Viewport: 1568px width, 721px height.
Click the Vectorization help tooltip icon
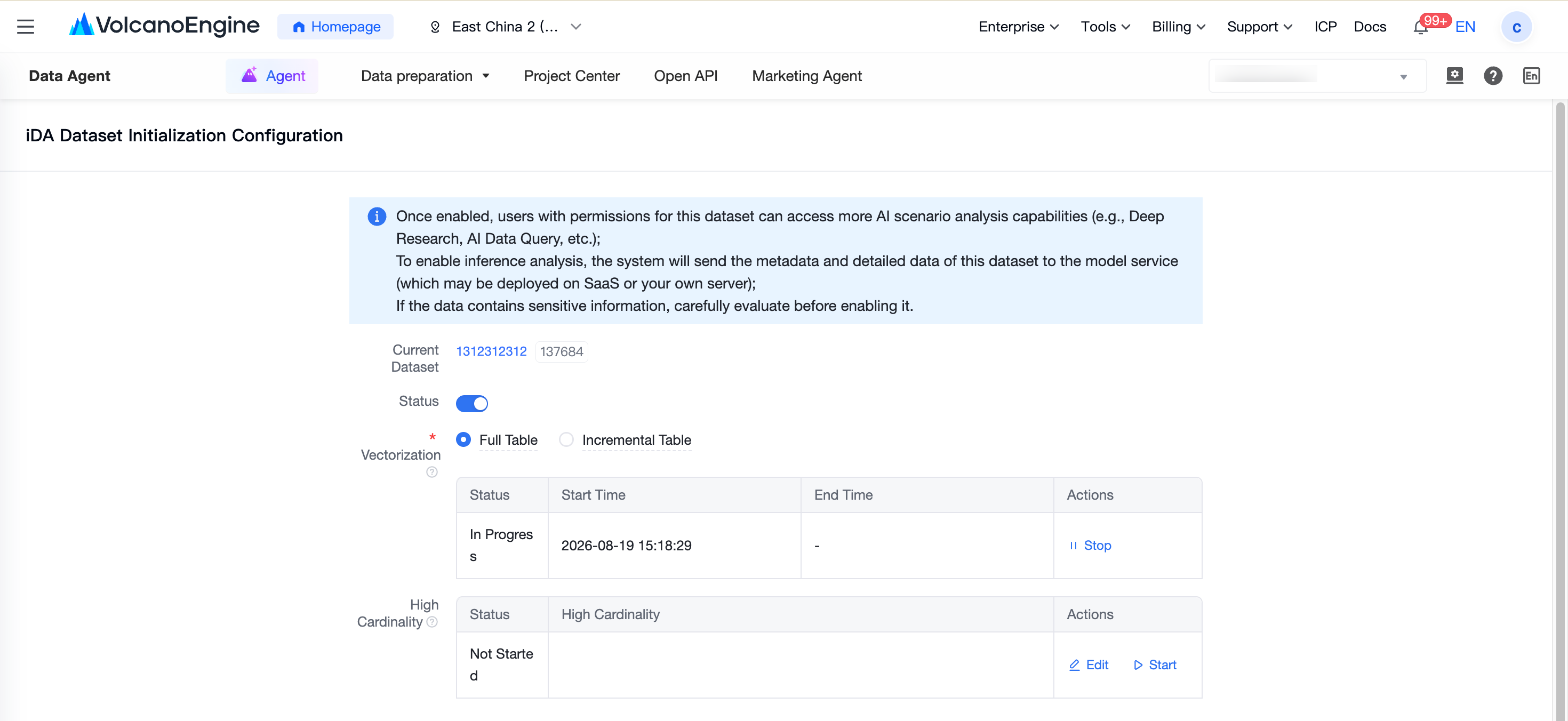pos(431,472)
